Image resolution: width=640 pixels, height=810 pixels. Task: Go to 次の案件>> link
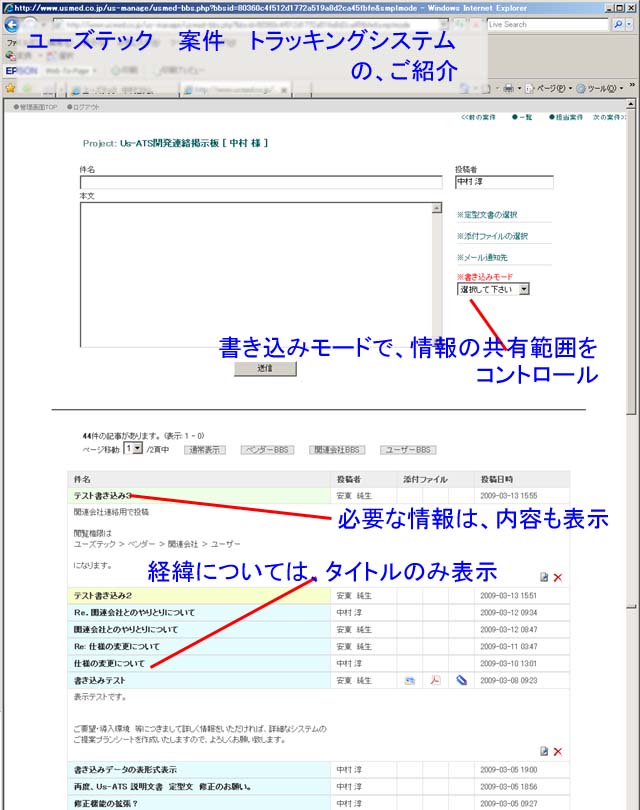609,117
